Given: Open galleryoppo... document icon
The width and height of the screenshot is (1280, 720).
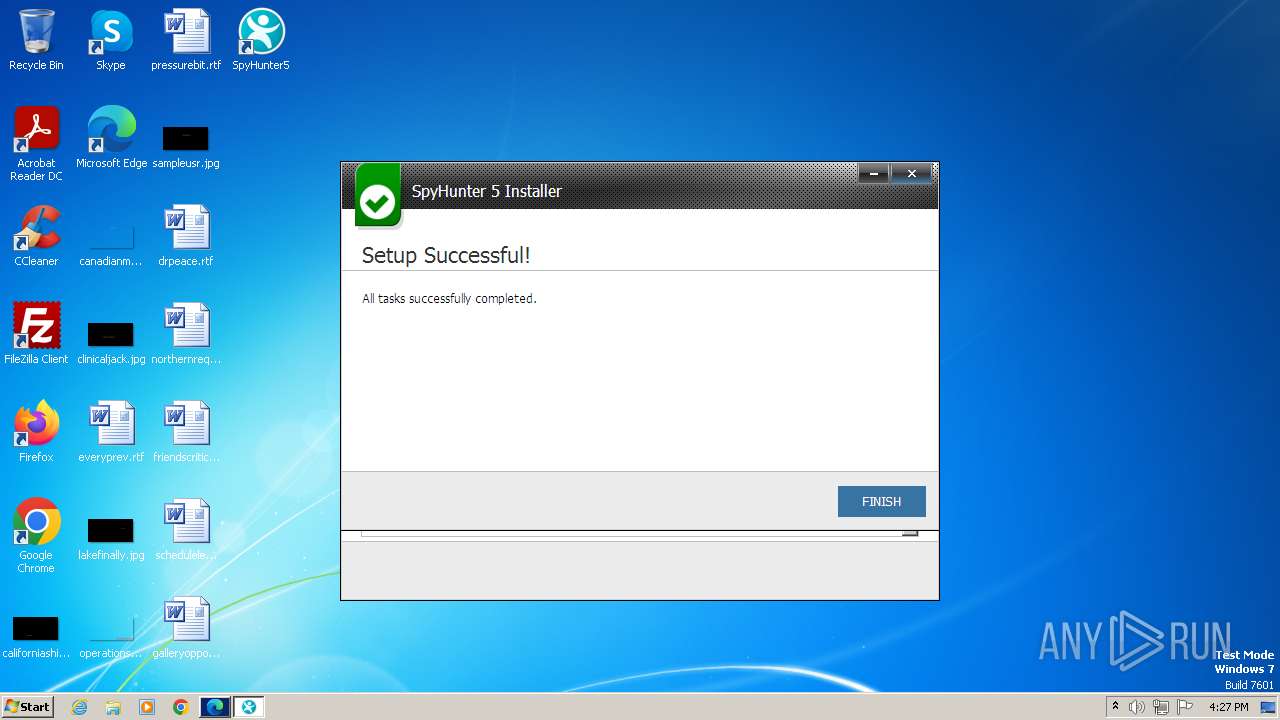Looking at the screenshot, I should (186, 628).
